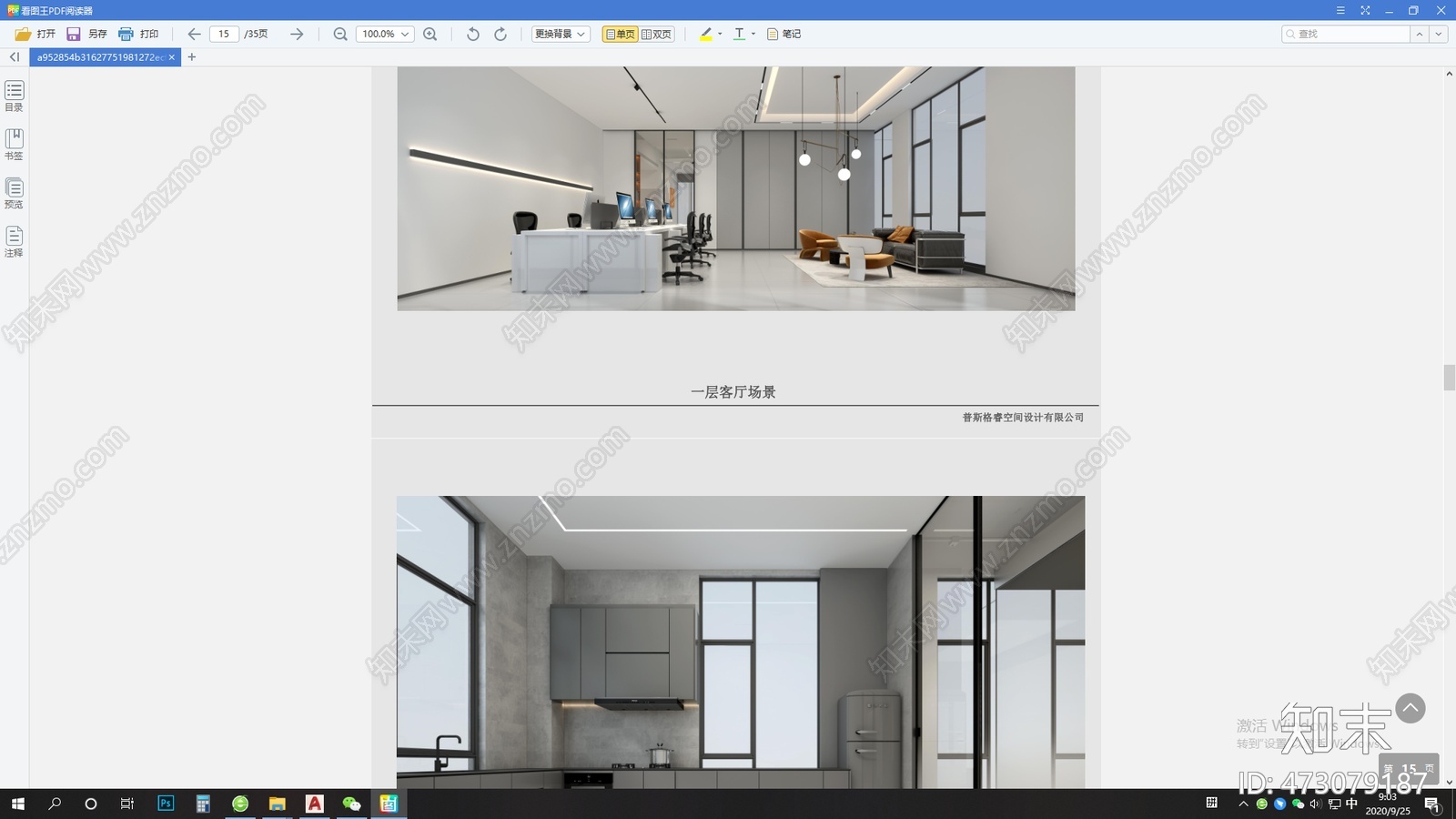Screen dimensions: 1456x819
Task: Open File Explorer from the taskbar
Action: point(278,804)
